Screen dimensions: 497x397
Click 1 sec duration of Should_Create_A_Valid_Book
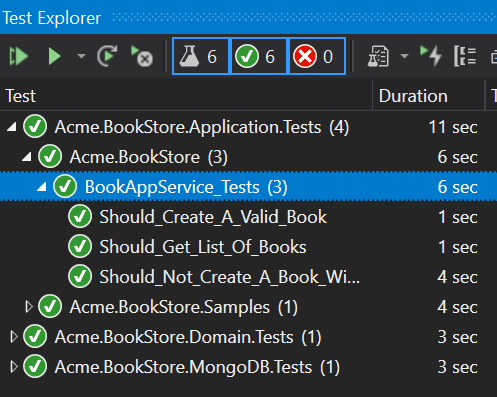(458, 217)
